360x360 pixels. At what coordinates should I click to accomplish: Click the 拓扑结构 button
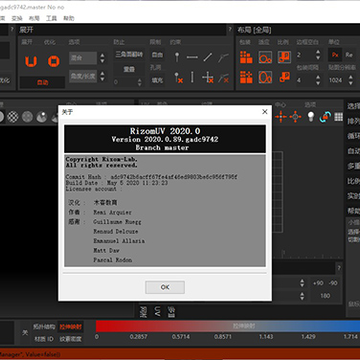point(44,327)
